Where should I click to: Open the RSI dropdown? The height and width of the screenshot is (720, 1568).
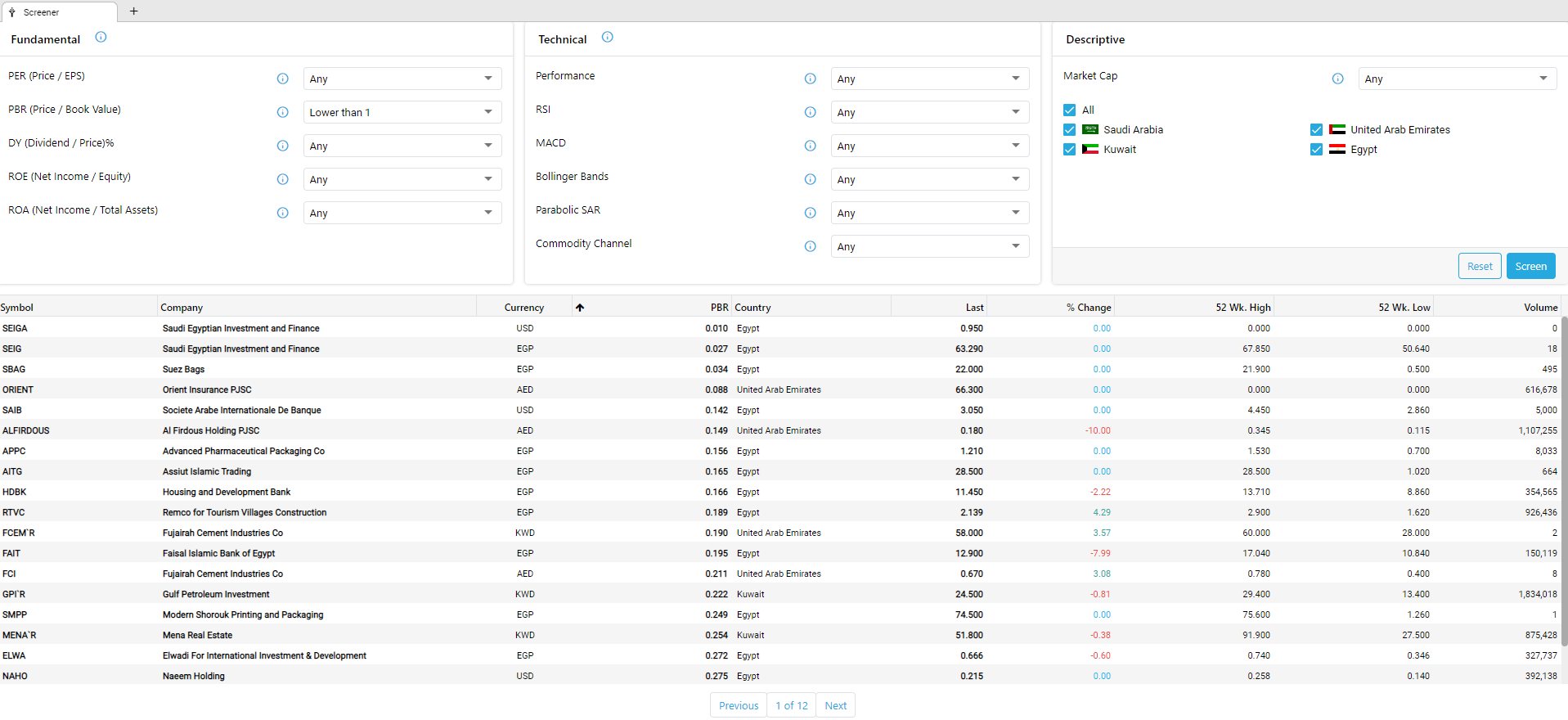[x=929, y=112]
